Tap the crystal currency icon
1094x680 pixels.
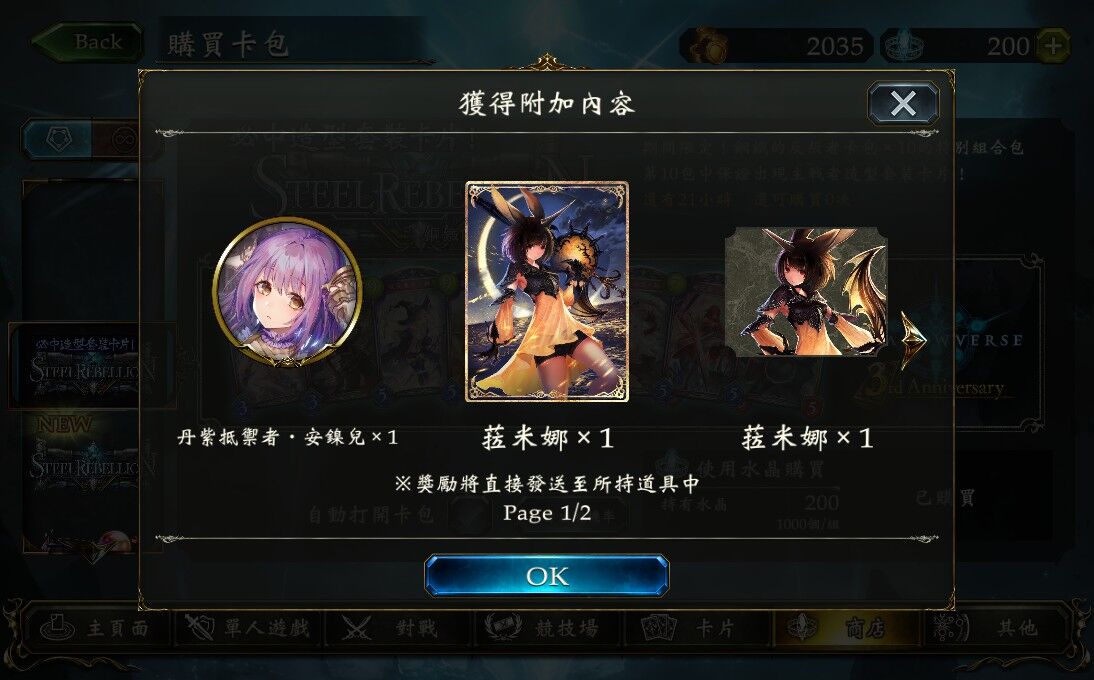904,46
